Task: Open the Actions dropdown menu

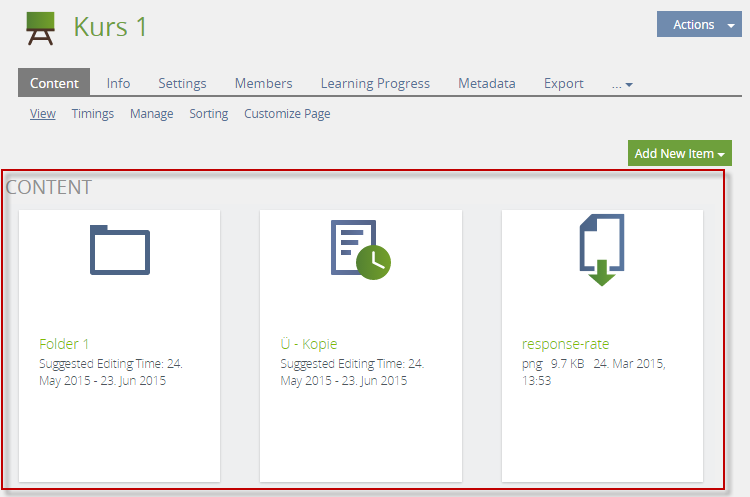Action: click(x=698, y=25)
